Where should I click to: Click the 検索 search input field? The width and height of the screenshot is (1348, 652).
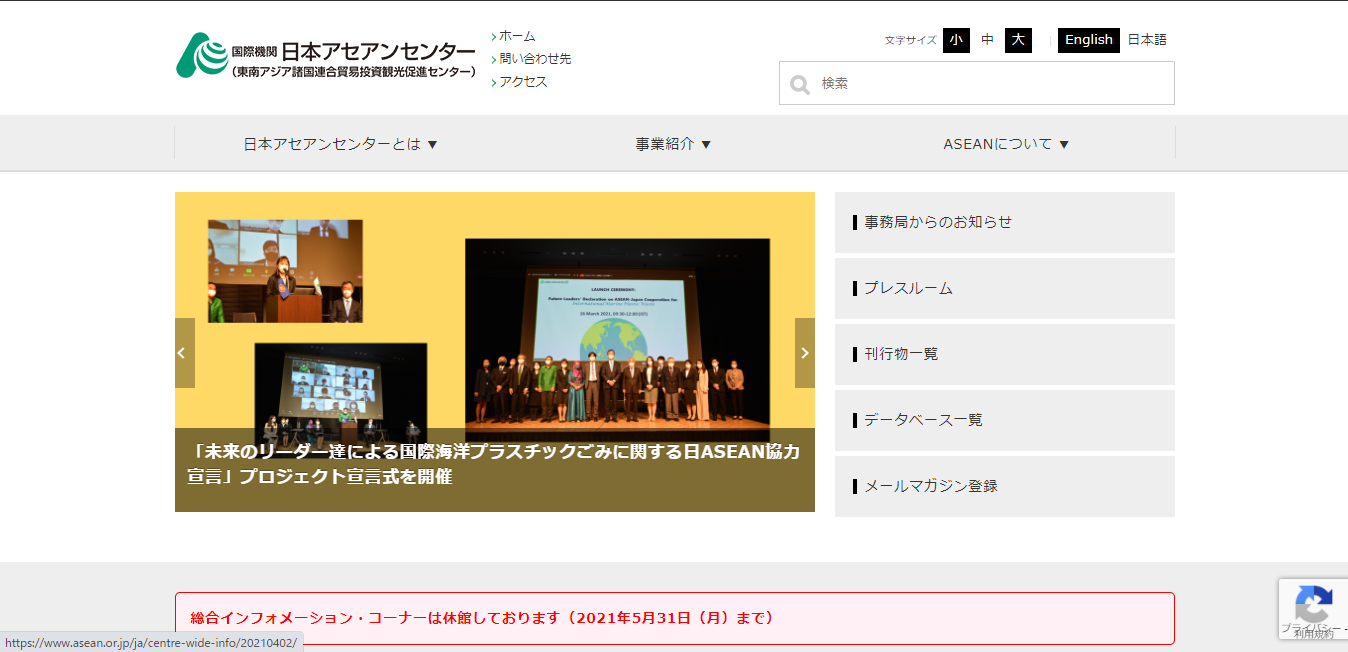pyautogui.click(x=977, y=83)
